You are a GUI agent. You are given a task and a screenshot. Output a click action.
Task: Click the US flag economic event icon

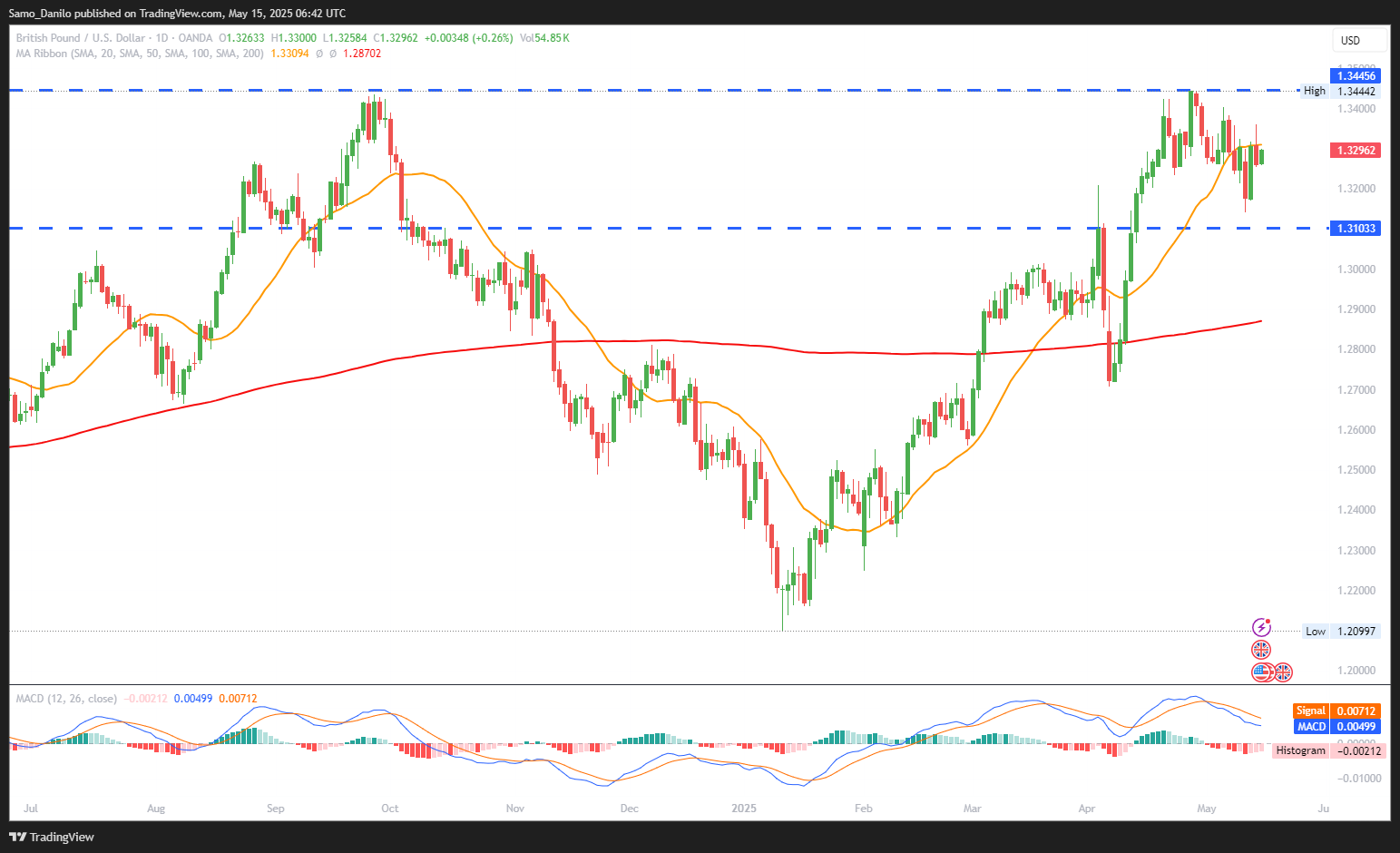click(x=1261, y=672)
